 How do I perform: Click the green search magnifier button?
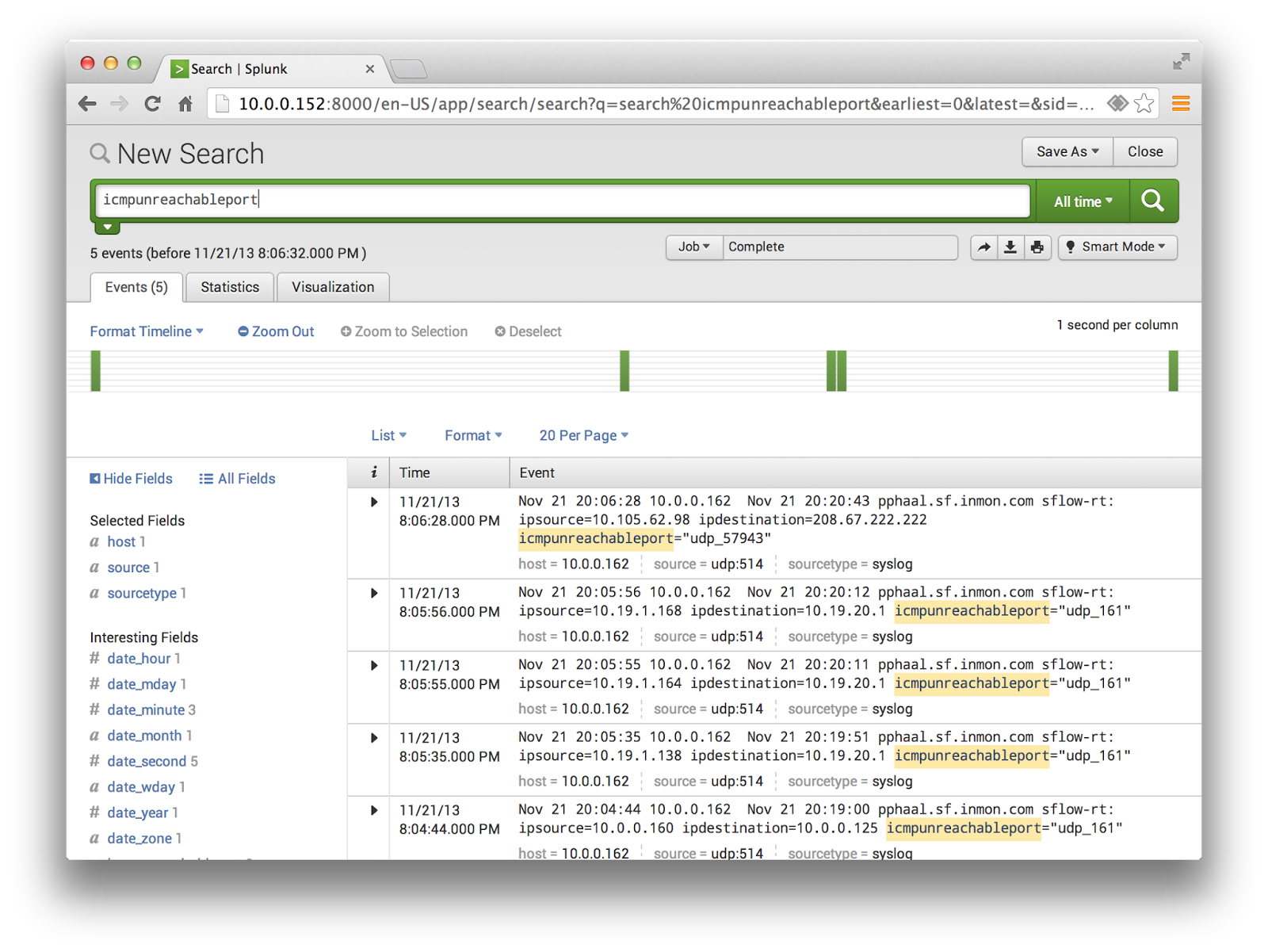tap(1153, 201)
